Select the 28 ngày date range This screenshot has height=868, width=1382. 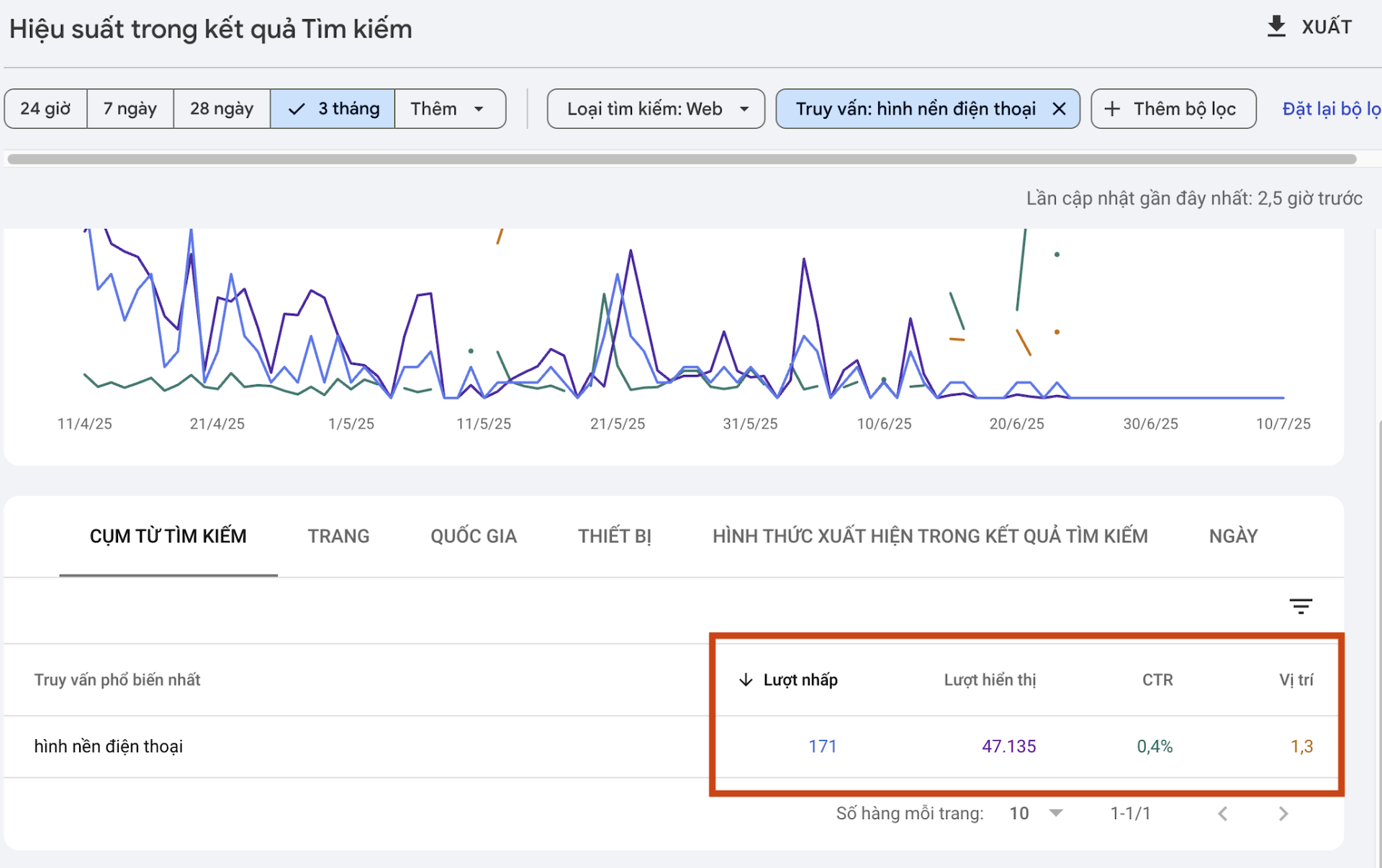(222, 109)
